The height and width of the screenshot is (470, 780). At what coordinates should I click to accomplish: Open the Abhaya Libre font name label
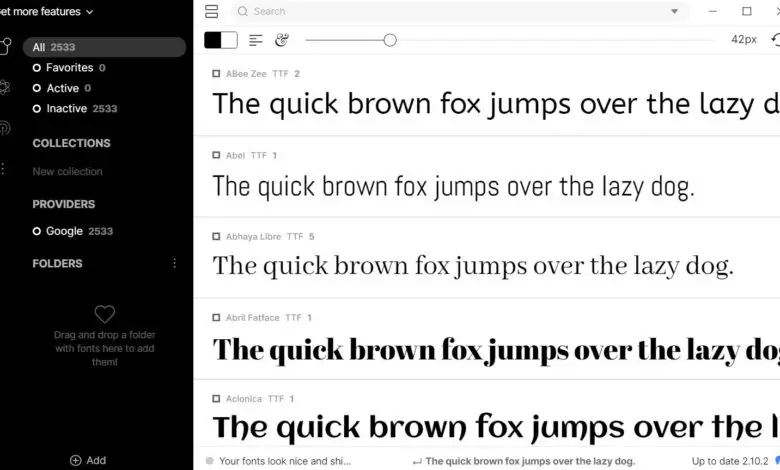[x=253, y=236]
